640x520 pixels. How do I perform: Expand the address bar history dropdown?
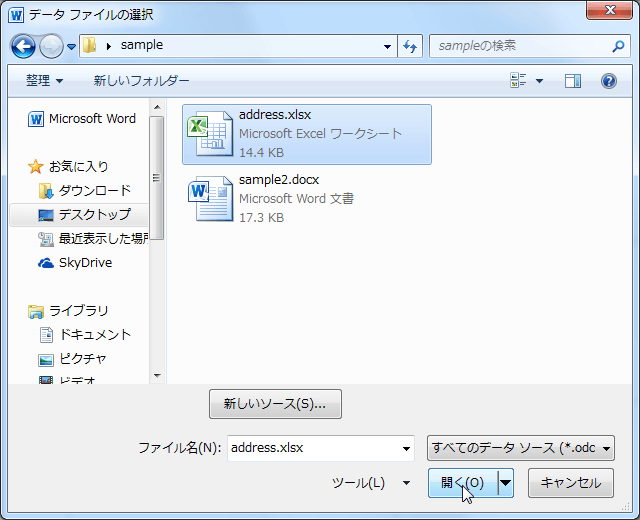point(387,47)
